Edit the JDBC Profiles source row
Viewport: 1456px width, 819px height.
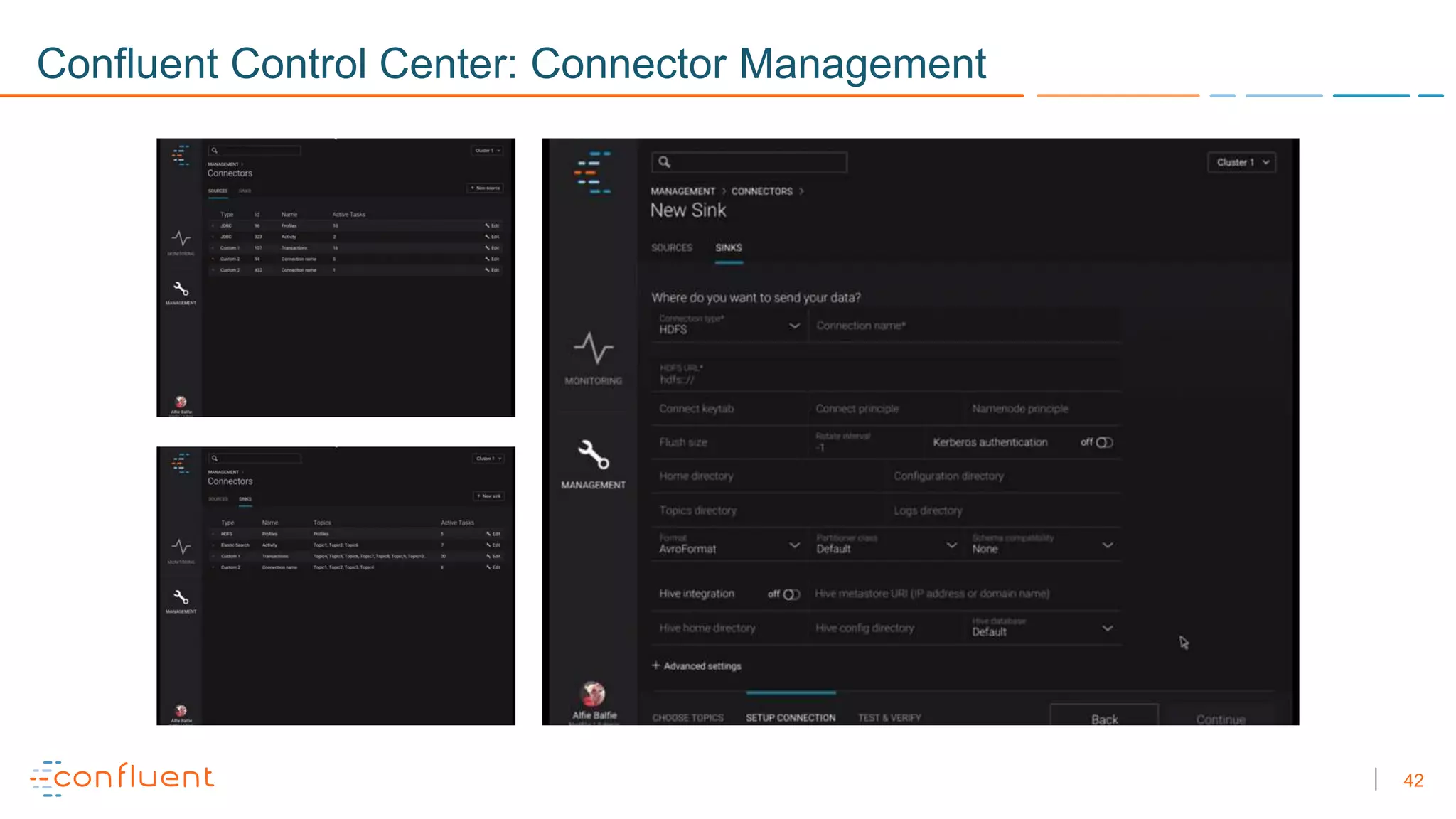493,225
